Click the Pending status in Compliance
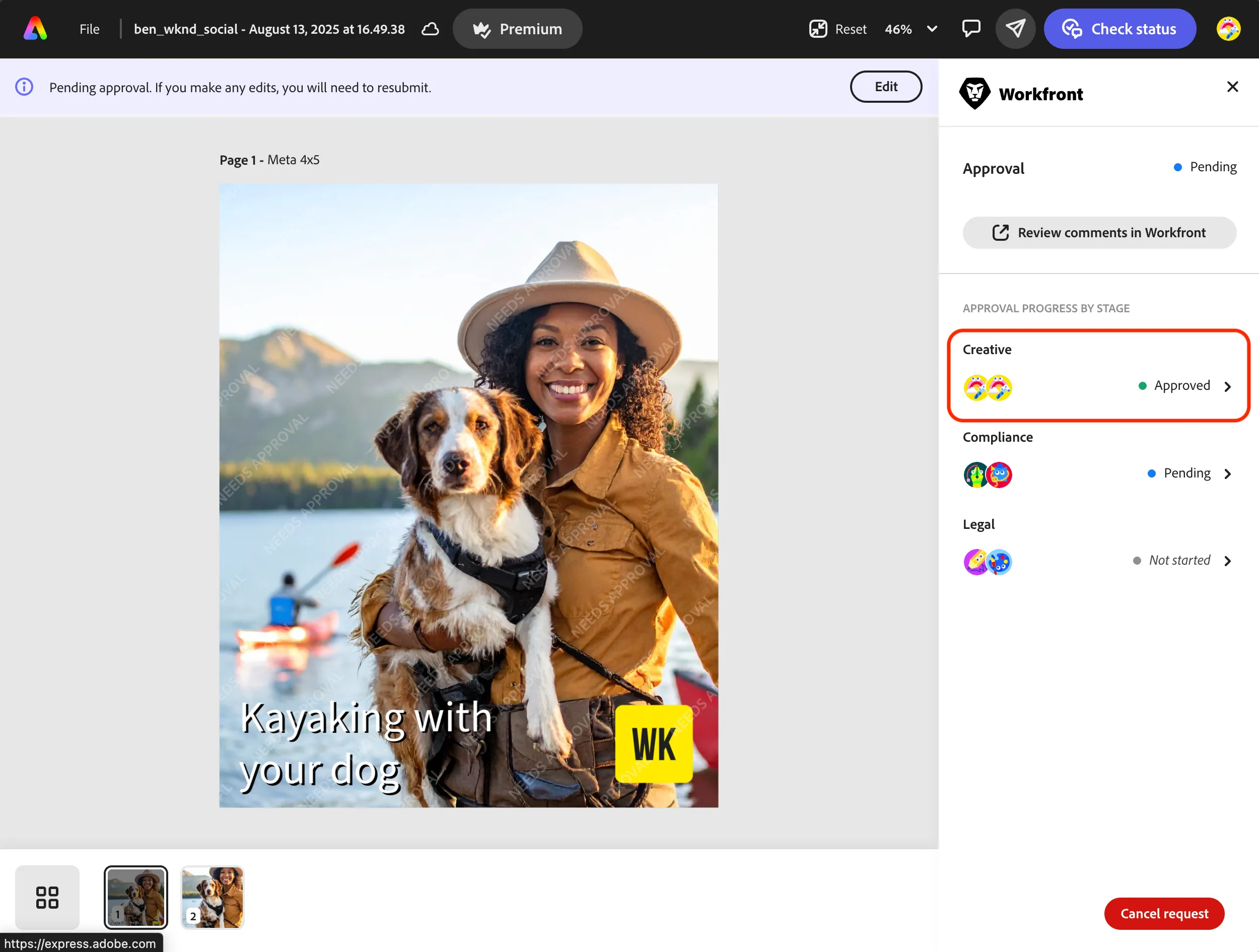This screenshot has width=1259, height=952. tap(1179, 473)
